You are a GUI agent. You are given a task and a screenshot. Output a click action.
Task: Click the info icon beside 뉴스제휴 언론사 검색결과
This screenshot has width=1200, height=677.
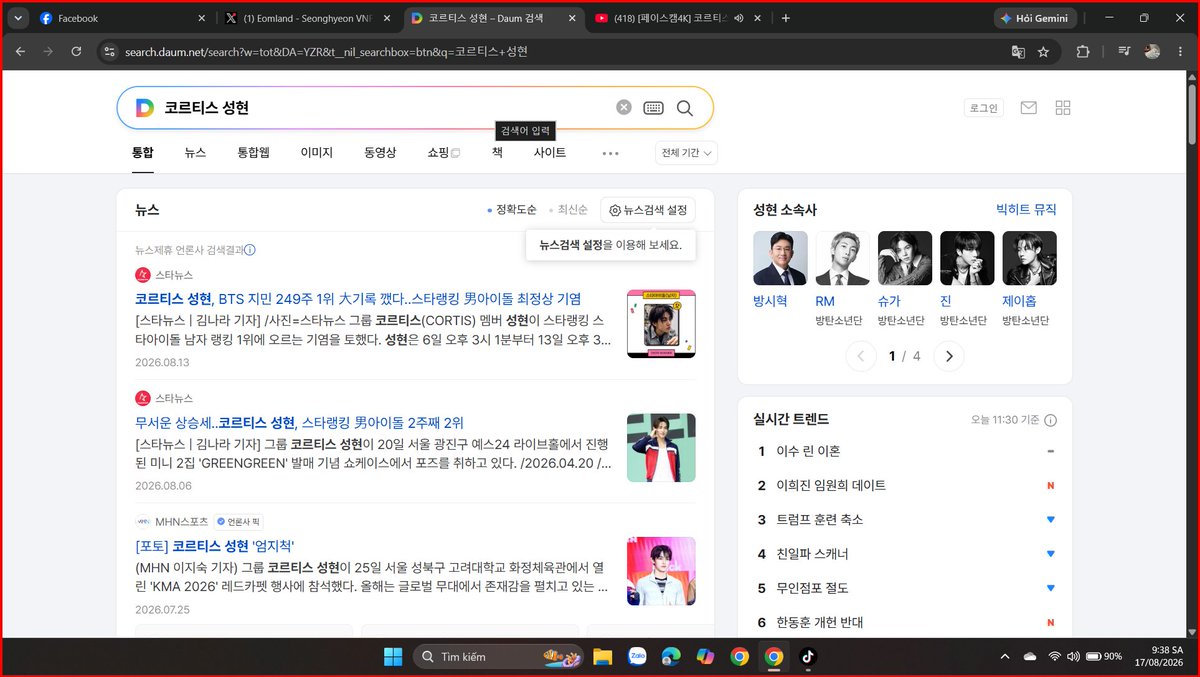click(x=250, y=250)
